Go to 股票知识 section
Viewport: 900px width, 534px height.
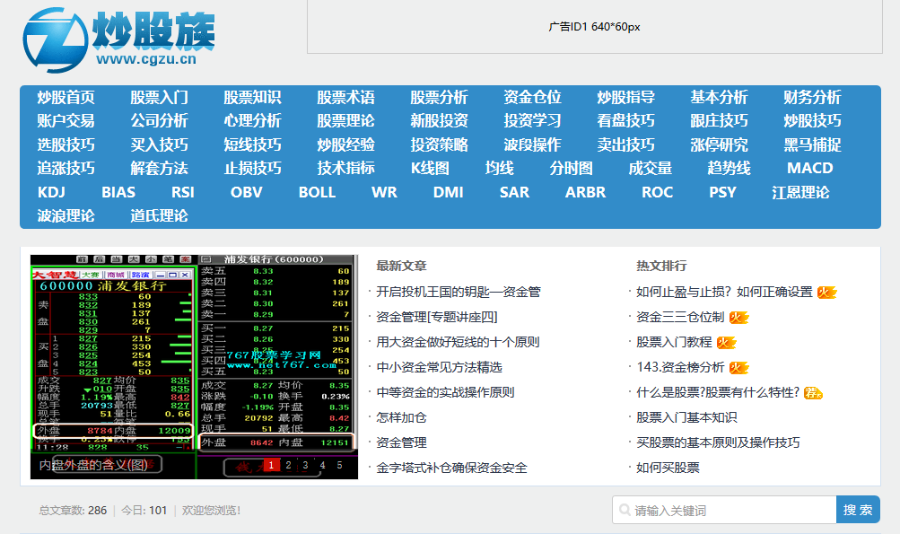(x=253, y=97)
